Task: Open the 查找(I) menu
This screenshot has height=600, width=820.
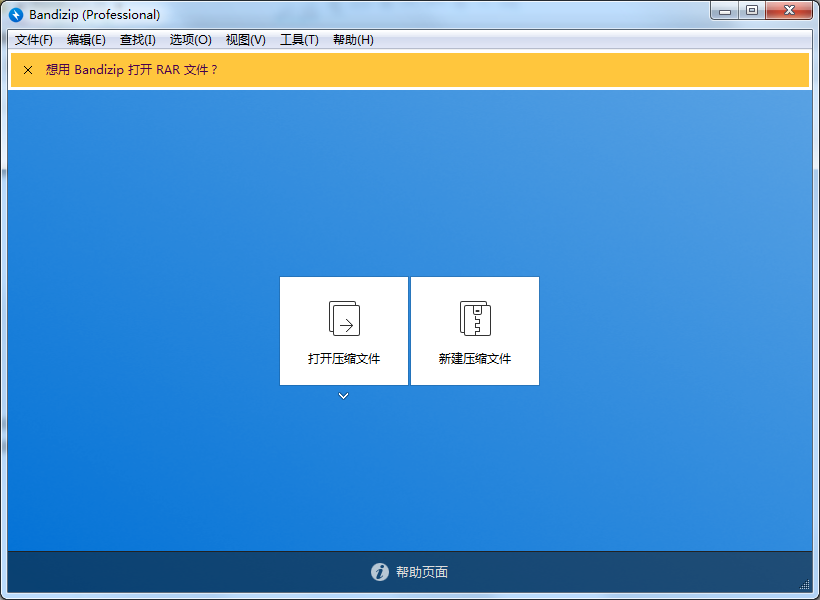Action: pyautogui.click(x=138, y=40)
